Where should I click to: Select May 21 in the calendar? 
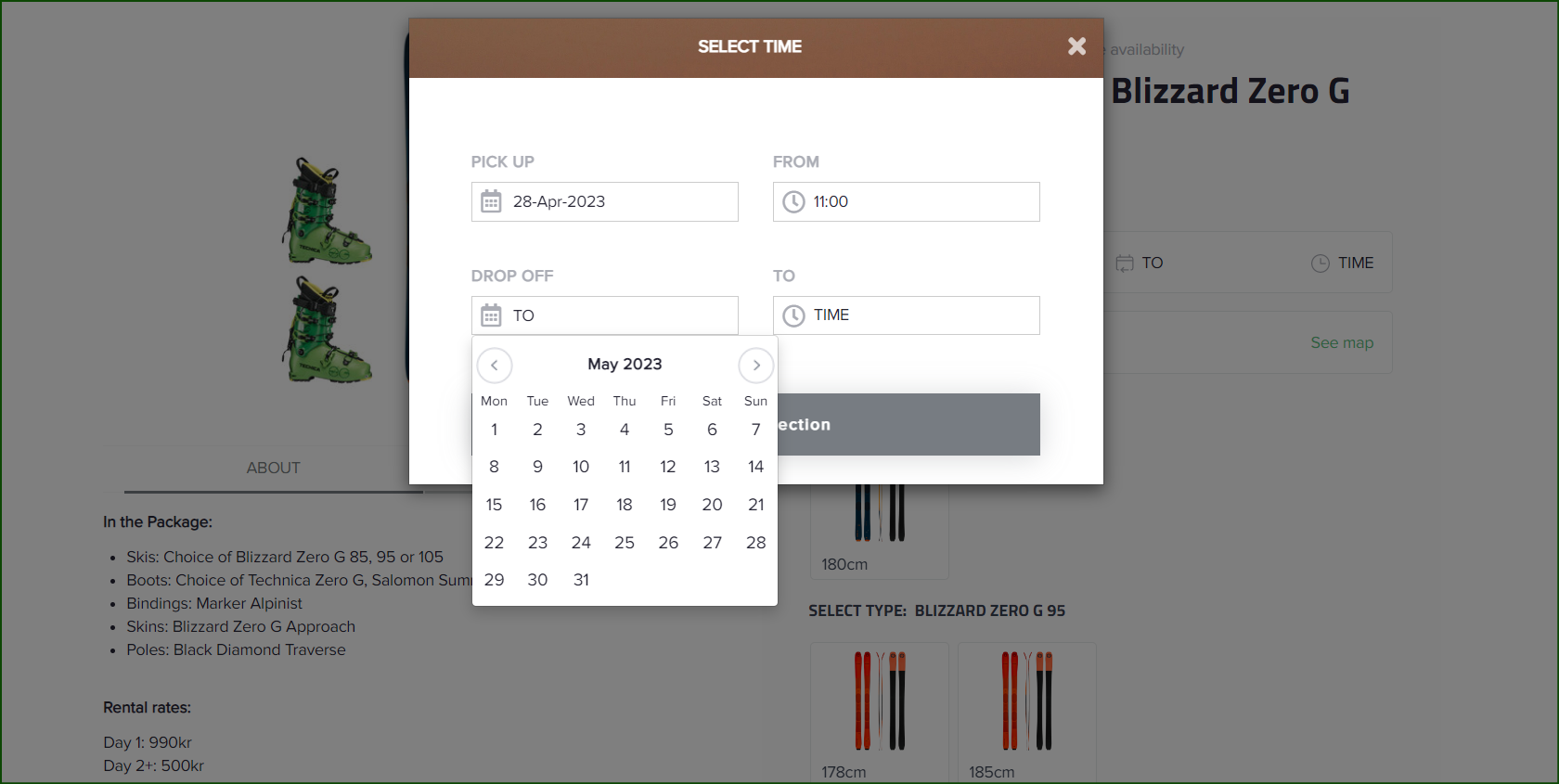click(756, 505)
